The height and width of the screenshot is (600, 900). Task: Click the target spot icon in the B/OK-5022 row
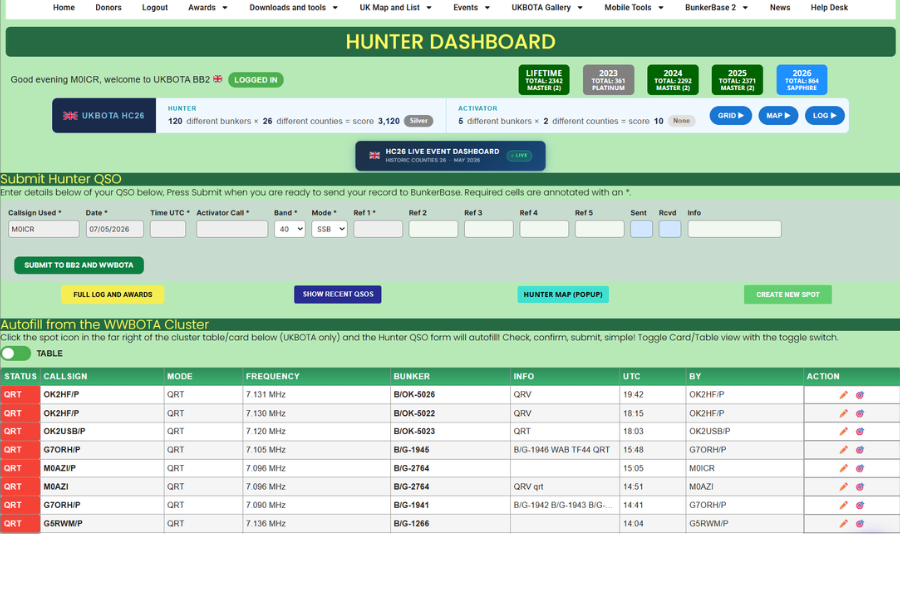[860, 413]
